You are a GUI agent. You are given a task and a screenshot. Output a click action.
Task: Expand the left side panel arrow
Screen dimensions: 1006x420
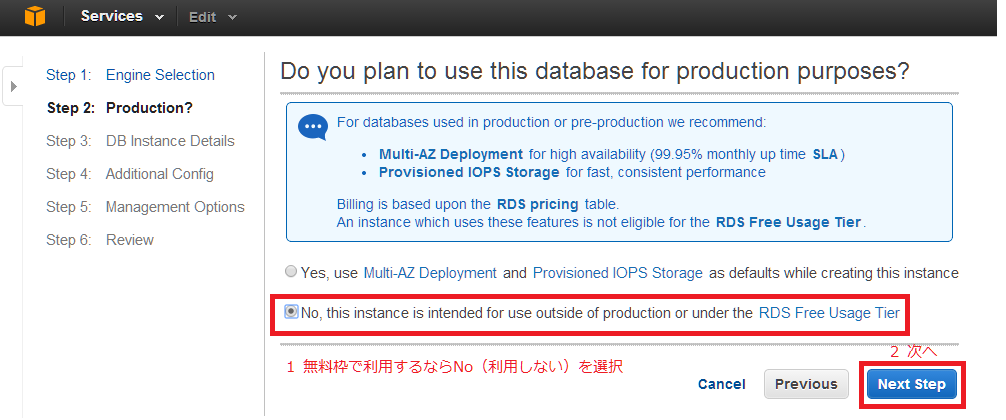(x=13, y=87)
